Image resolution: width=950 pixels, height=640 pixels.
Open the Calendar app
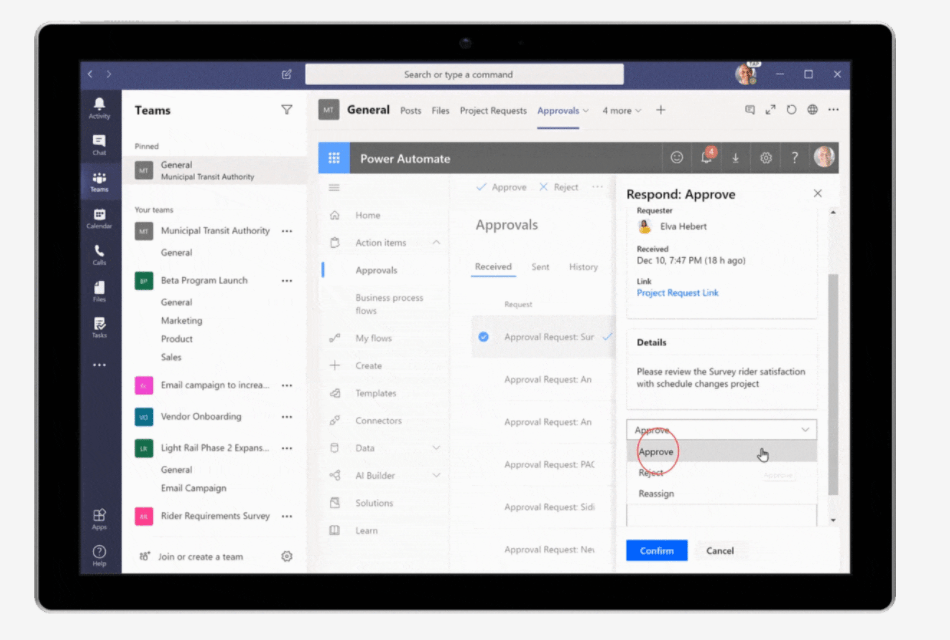(99, 218)
